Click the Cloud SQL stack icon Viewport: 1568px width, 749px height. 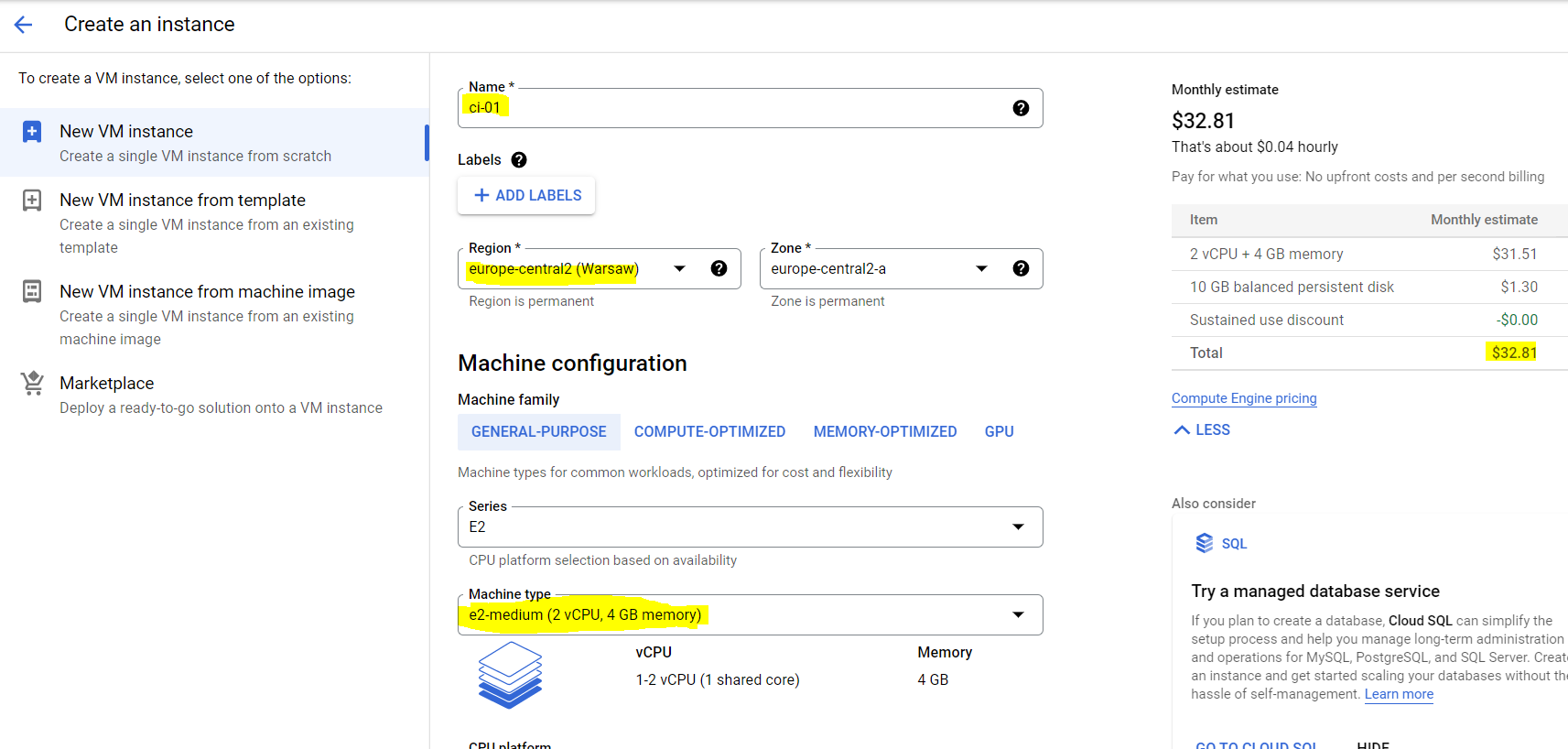coord(1205,543)
